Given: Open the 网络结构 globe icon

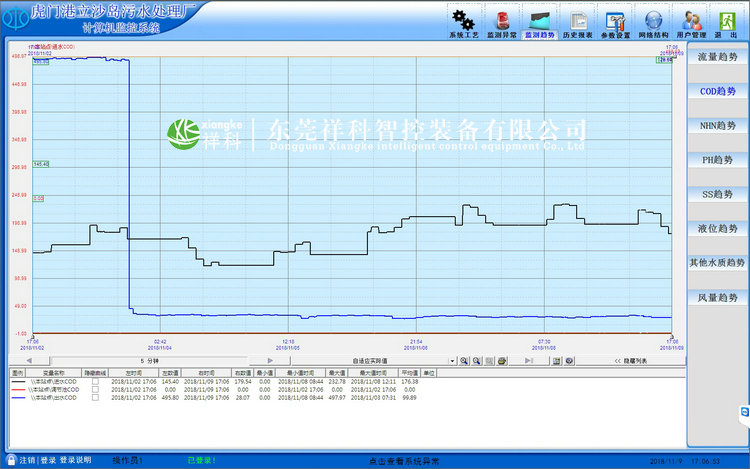Looking at the screenshot, I should (x=654, y=21).
